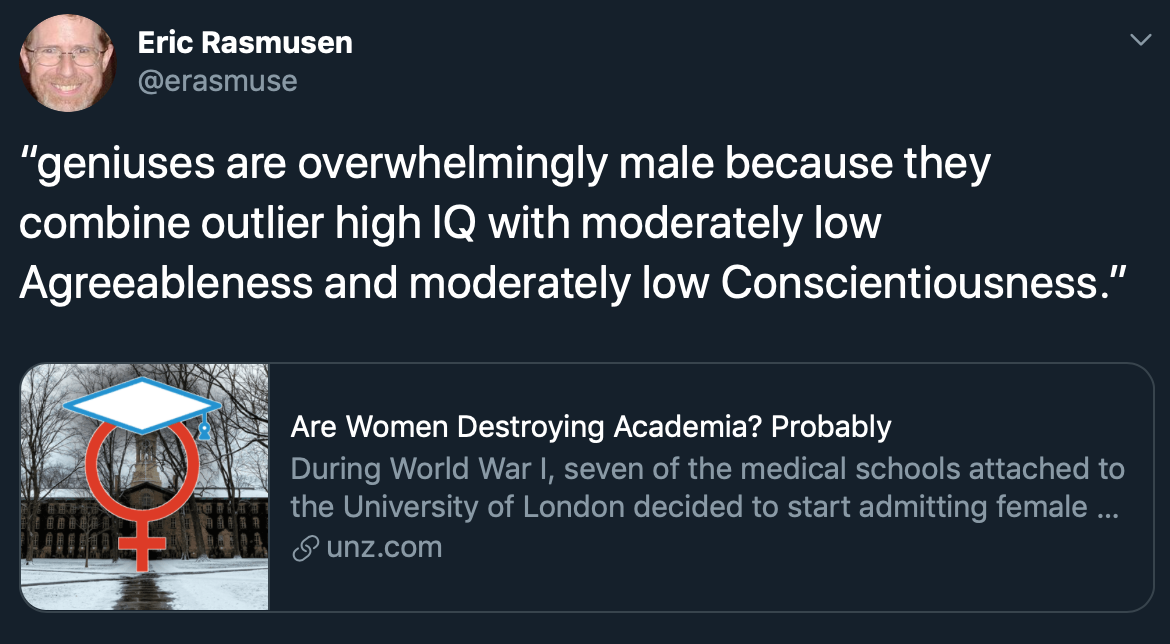Click the word "Probably" in card title
The image size is (1170, 644).
coord(830,428)
